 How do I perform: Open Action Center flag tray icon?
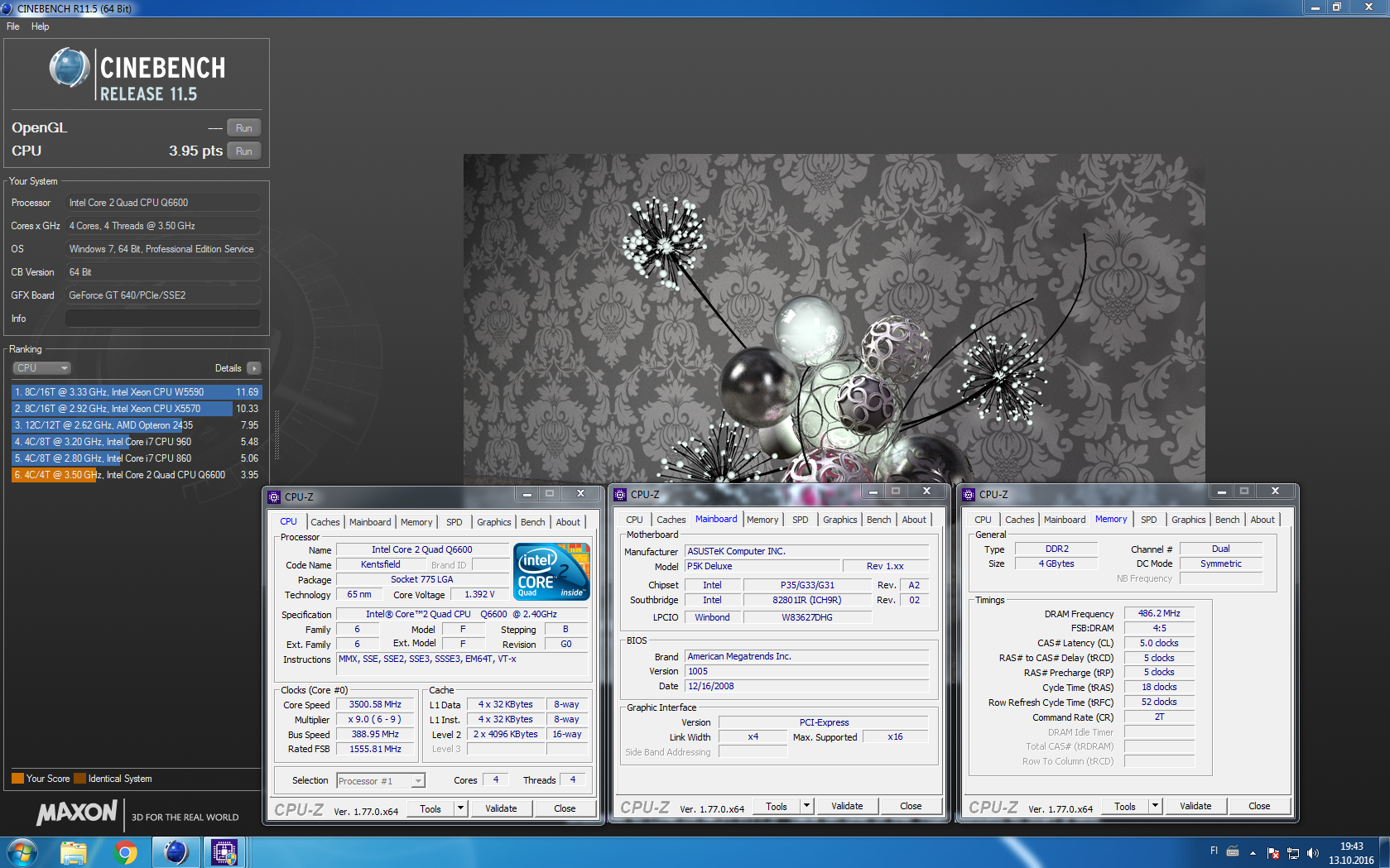(1273, 853)
